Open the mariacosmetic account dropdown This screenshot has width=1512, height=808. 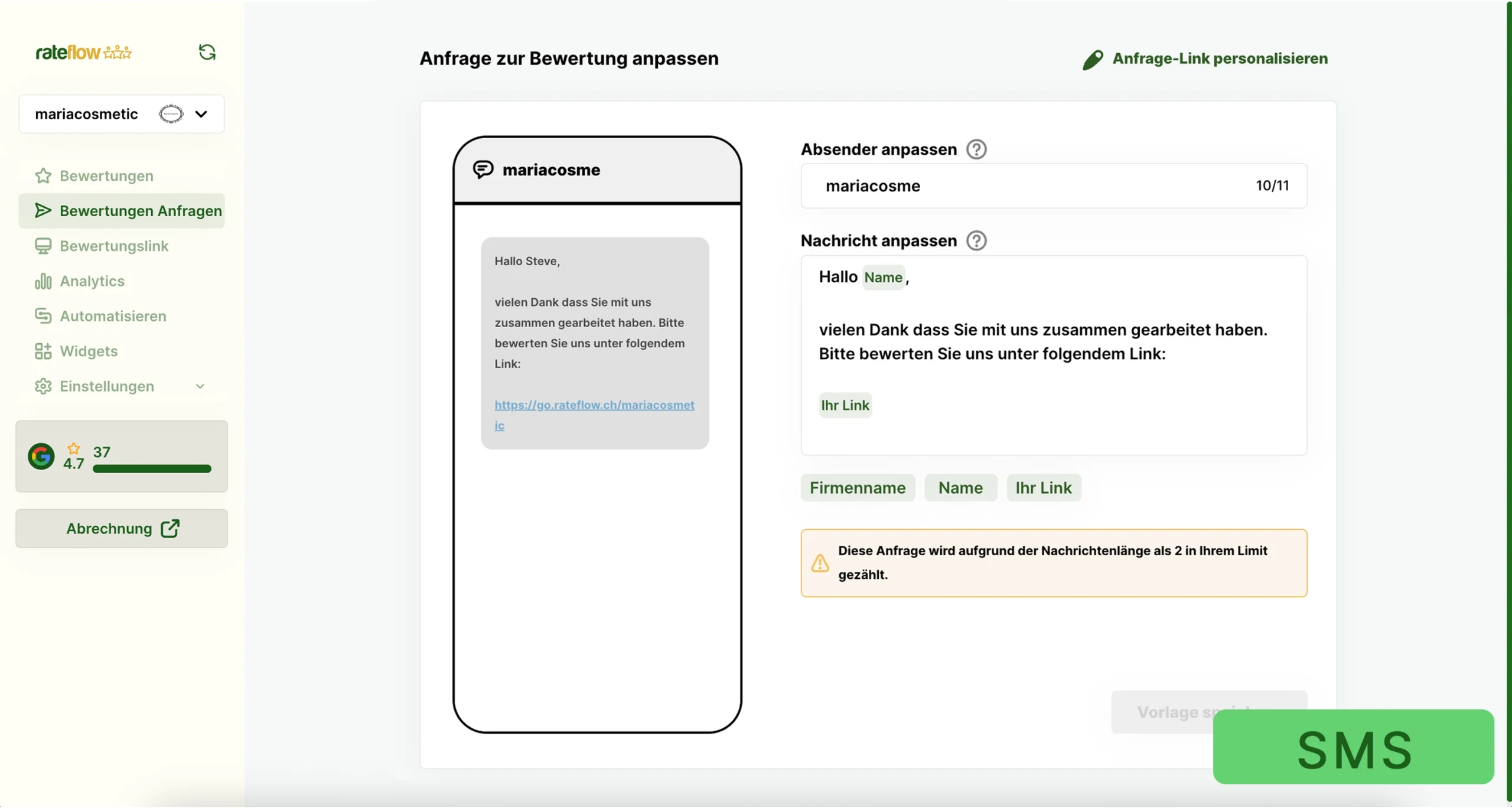201,114
